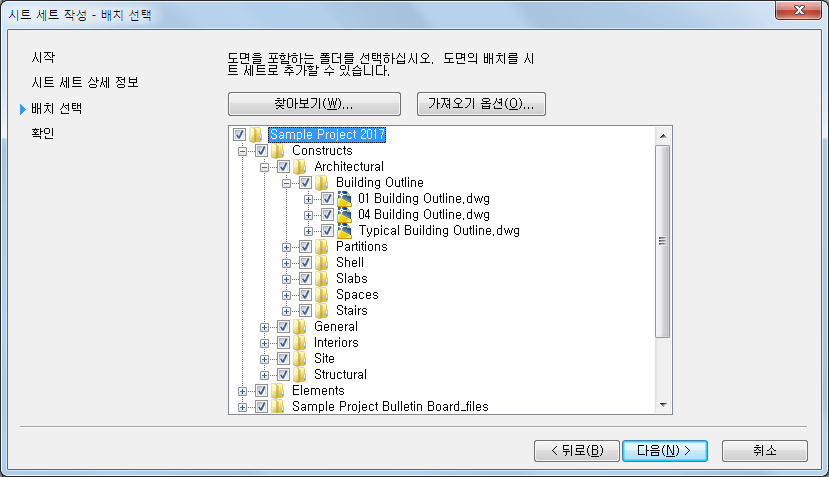Click the 04 Building Outline.dwg drawing icon

345,215
